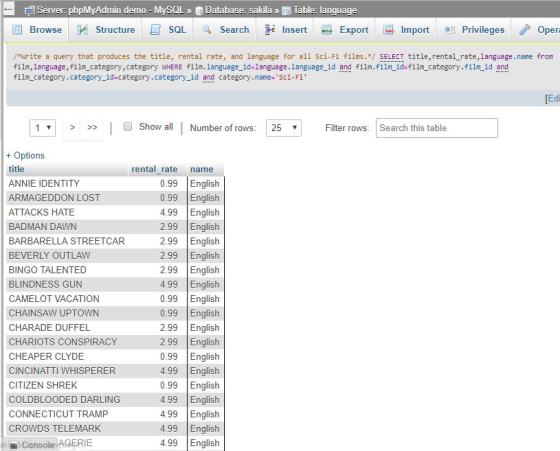Screen dimensions: 560x451
Task: Select the CROWDS TELEMARK cell
Action: pyautogui.click(x=67, y=429)
